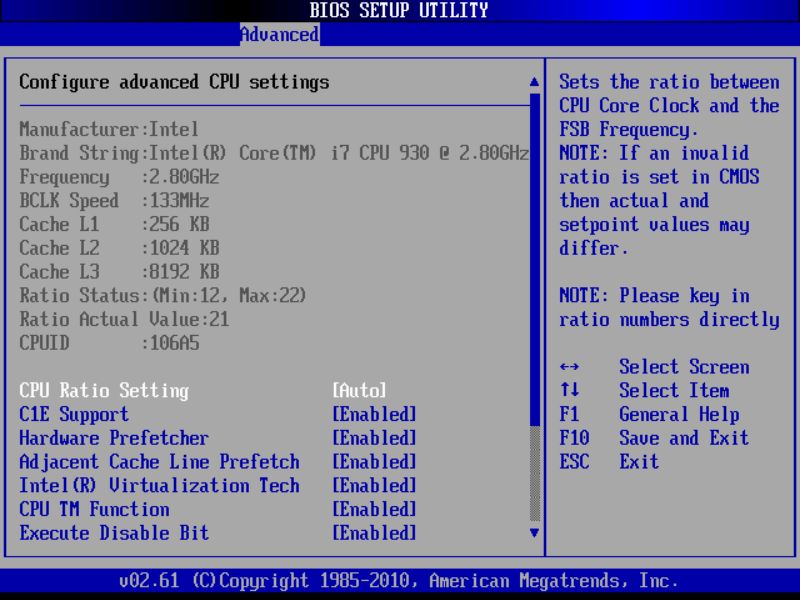Open the CPU Ratio Setting option
Screen dimensions: 800x600
click(100, 390)
